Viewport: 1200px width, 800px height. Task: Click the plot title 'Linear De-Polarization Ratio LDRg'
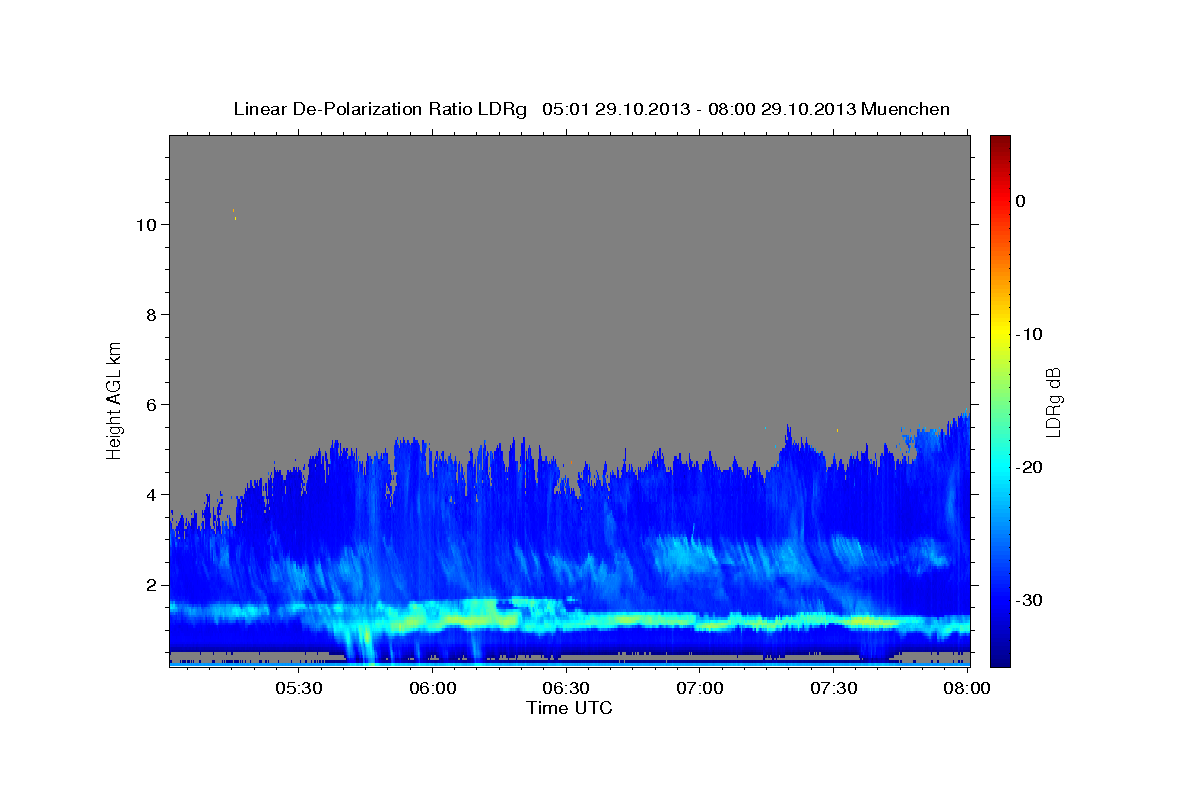pos(379,109)
